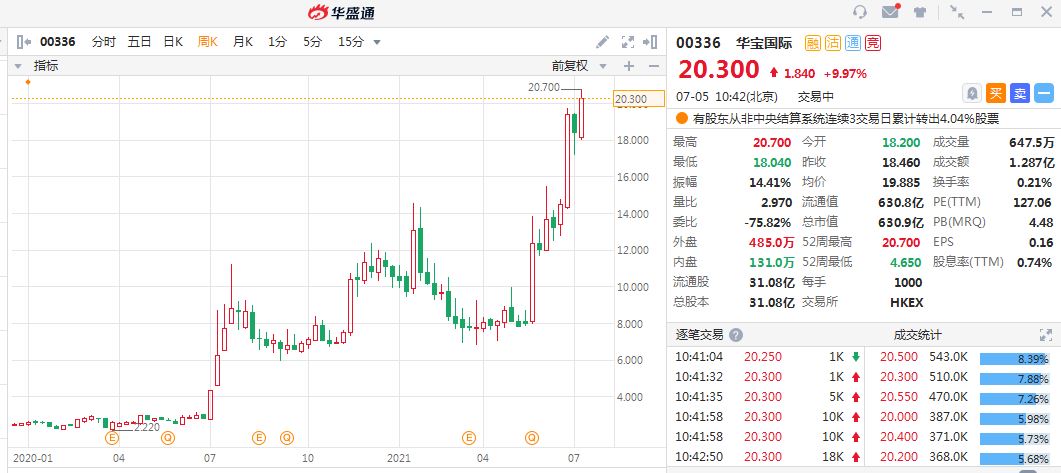Switch to 分时 intraday view

[x=104, y=42]
